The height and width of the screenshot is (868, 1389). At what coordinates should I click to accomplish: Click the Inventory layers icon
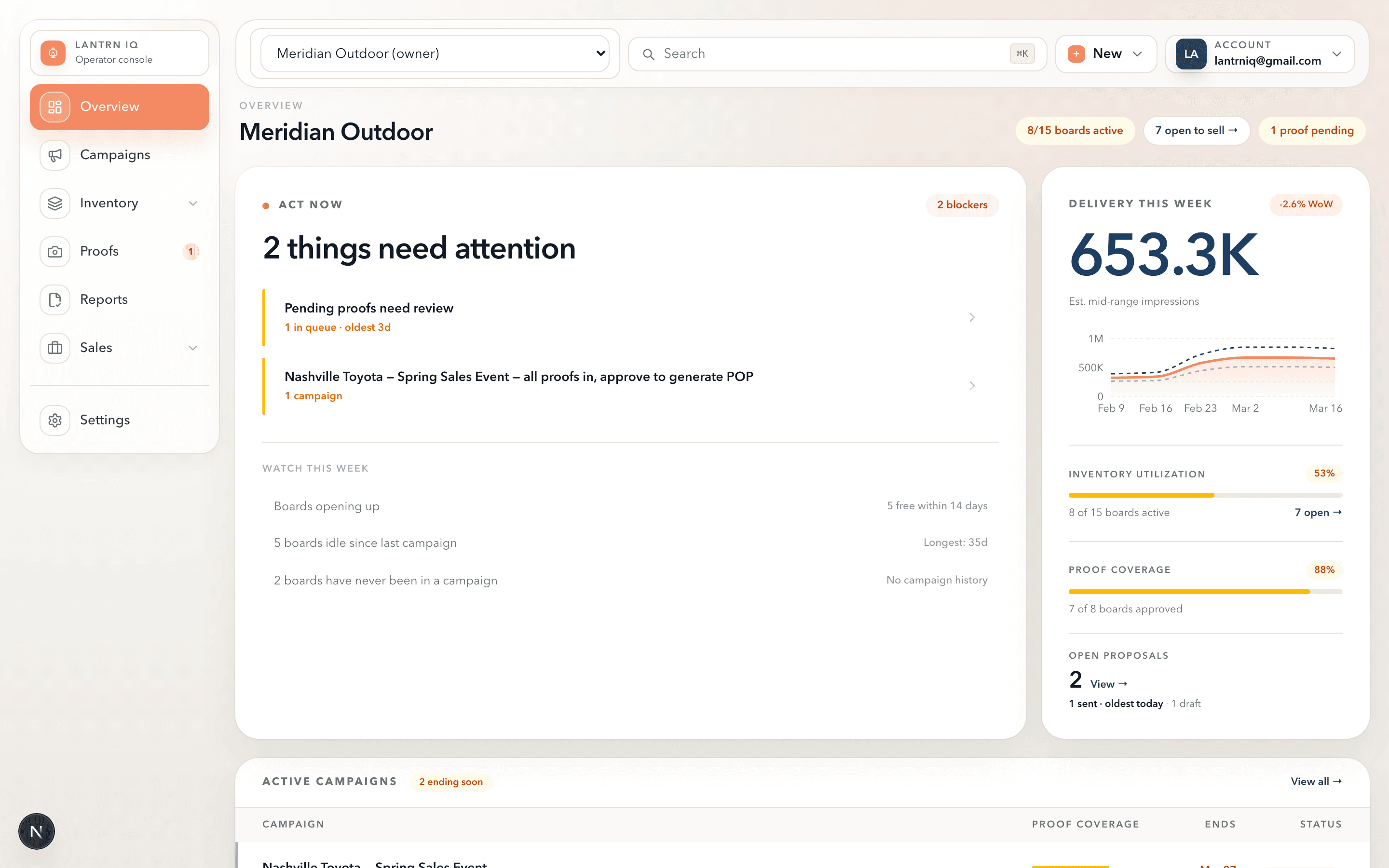54,203
